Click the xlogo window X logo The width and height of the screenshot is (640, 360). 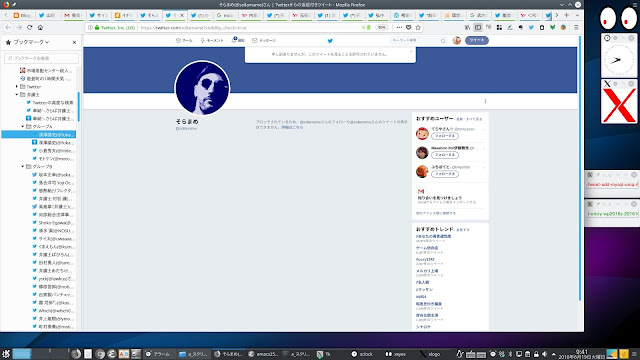point(619,105)
